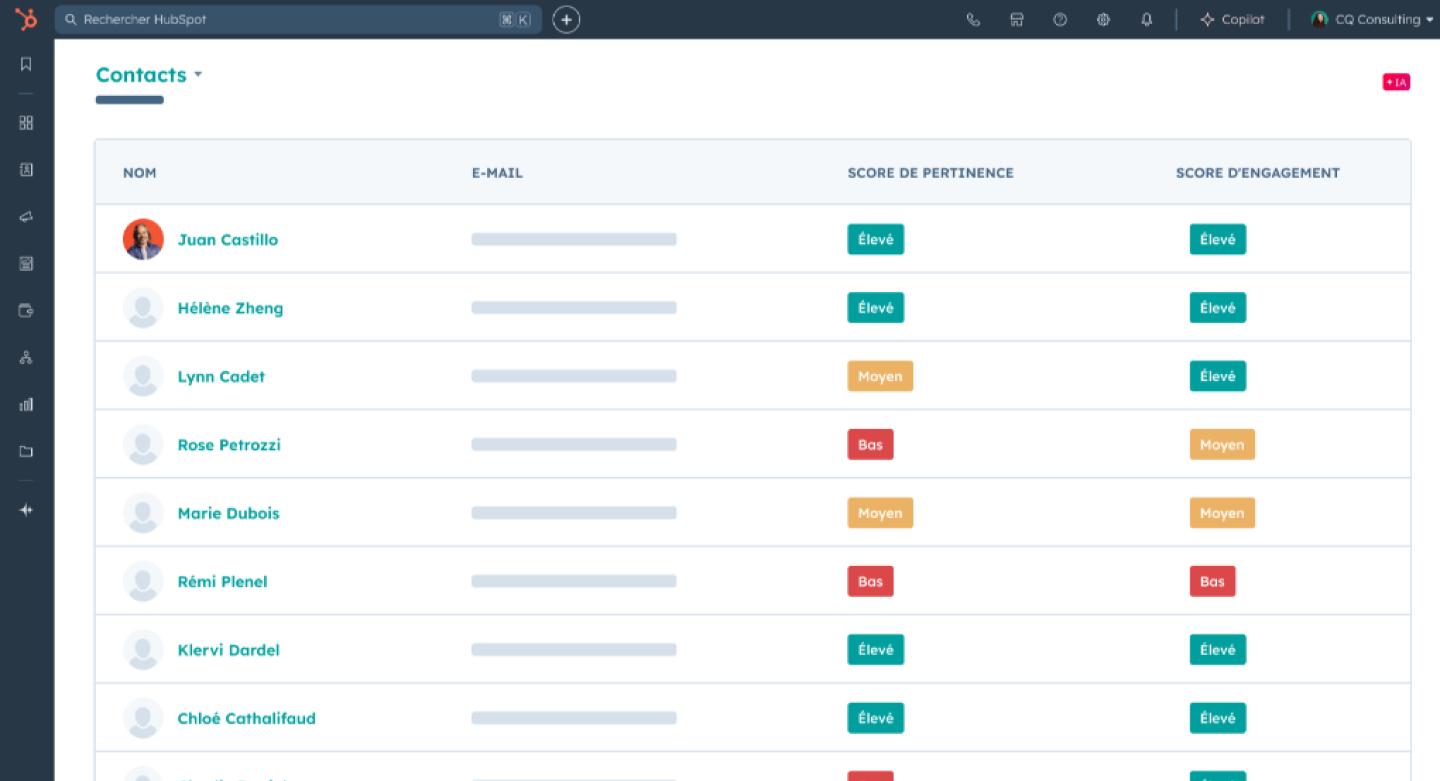
Task: View the Reporting bar-chart icon
Action: [x=26, y=404]
